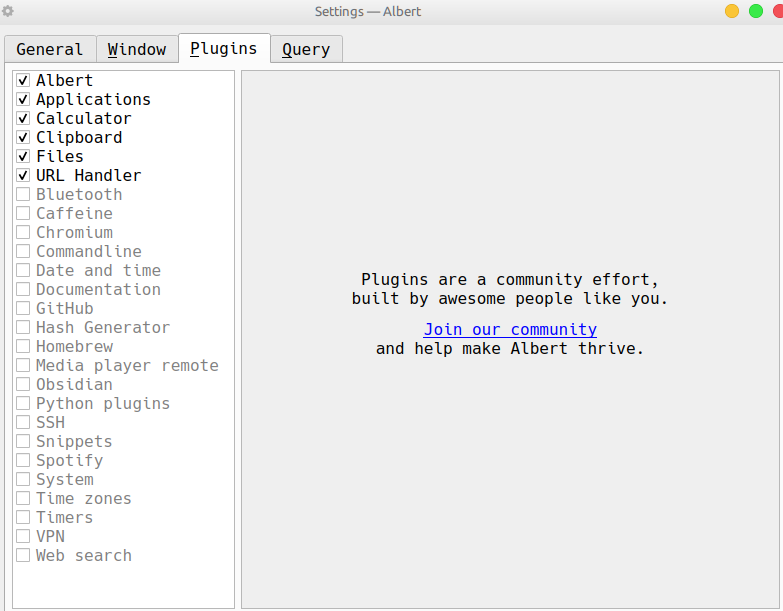Switch to the General tab

point(50,49)
